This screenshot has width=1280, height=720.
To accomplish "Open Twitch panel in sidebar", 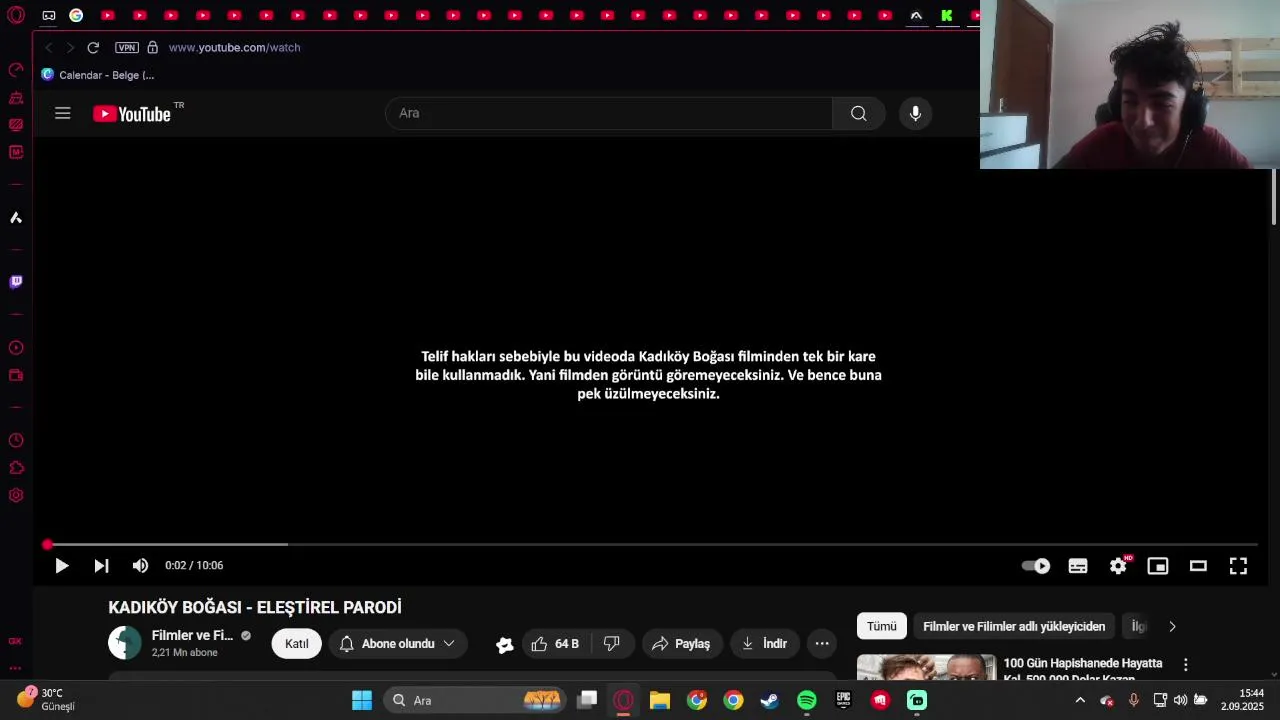I will click(16, 282).
